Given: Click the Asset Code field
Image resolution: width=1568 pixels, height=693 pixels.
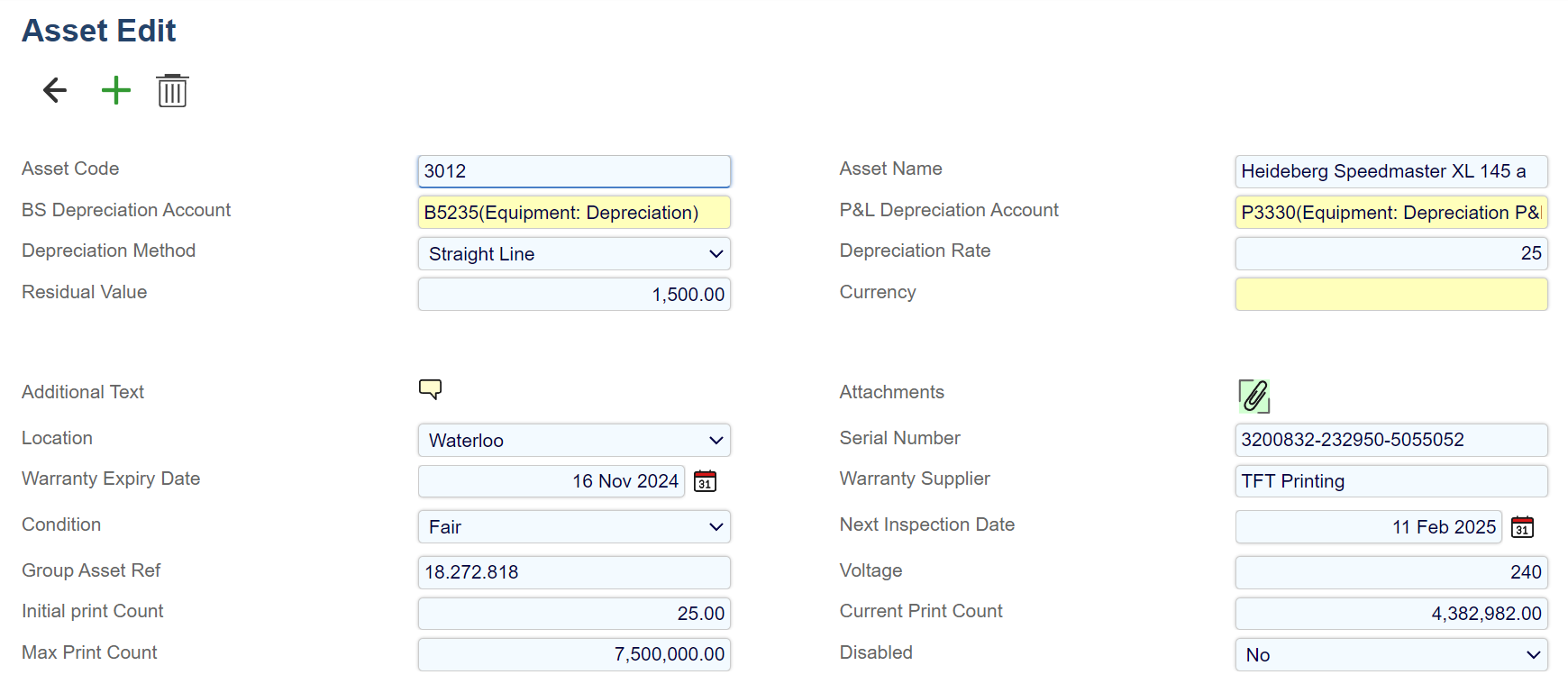Looking at the screenshot, I should point(574,171).
